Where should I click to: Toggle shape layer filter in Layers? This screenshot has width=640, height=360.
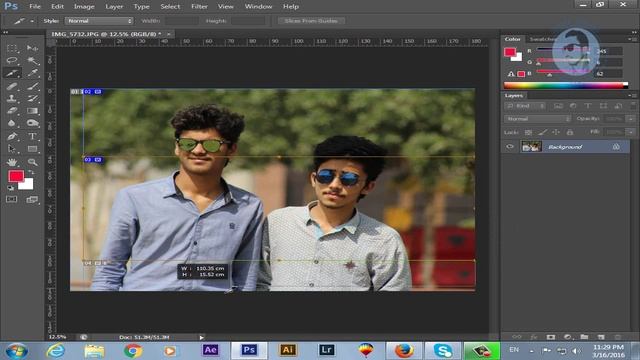point(603,106)
